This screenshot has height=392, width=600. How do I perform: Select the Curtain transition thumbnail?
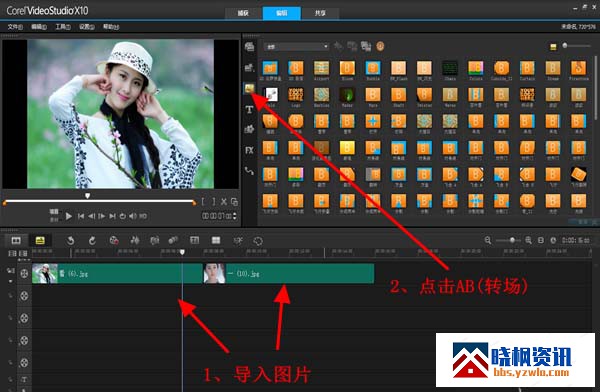[x=527, y=69]
